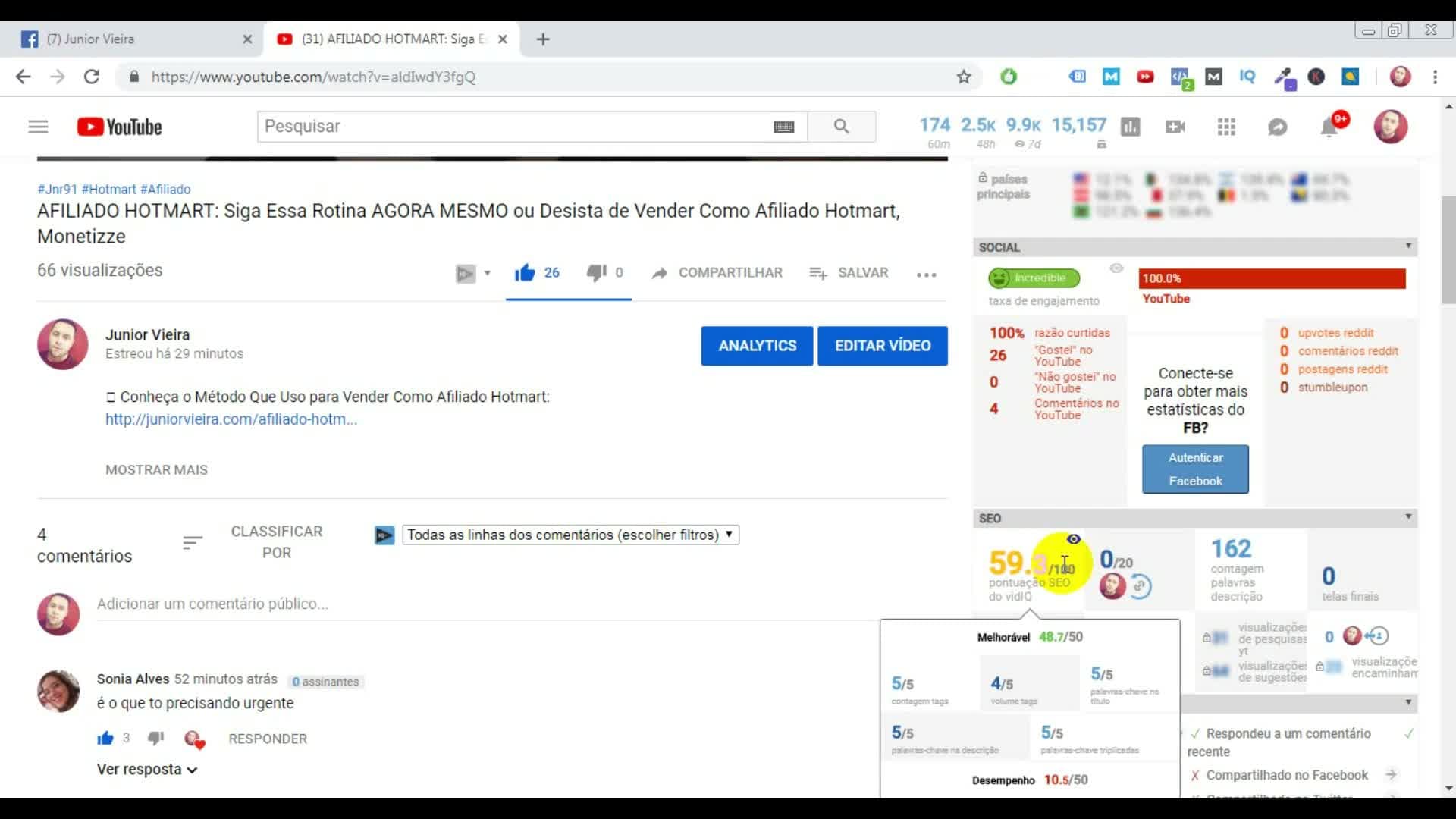The image size is (1456, 819).
Task: Open Junior Vieira channel name
Action: click(x=147, y=334)
